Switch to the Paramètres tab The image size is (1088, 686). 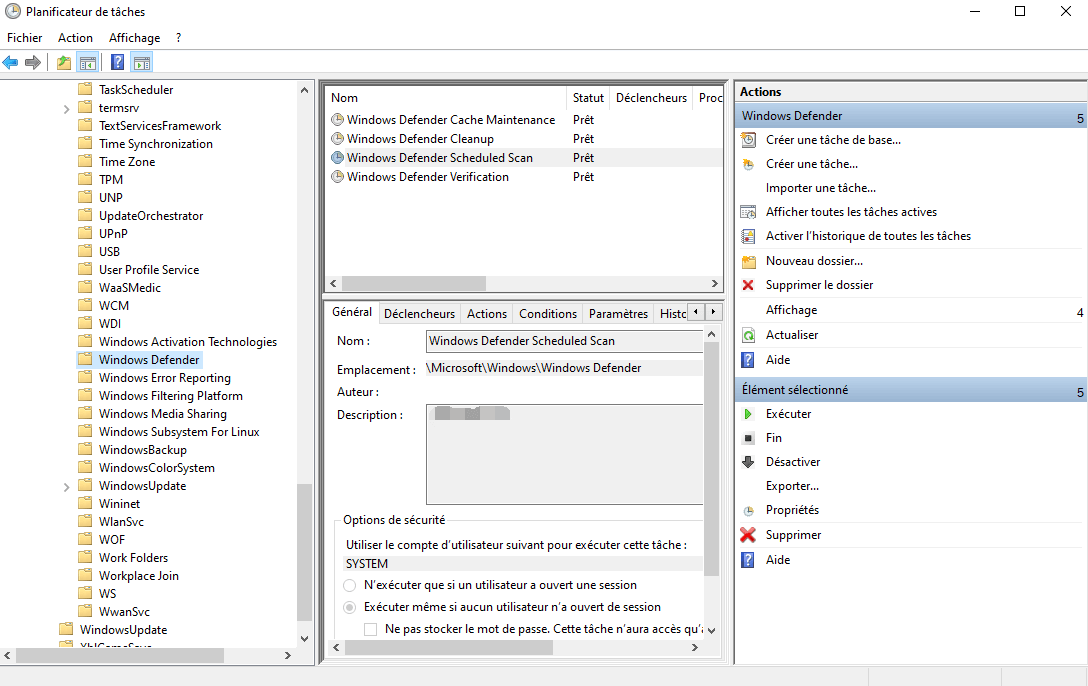tap(618, 314)
